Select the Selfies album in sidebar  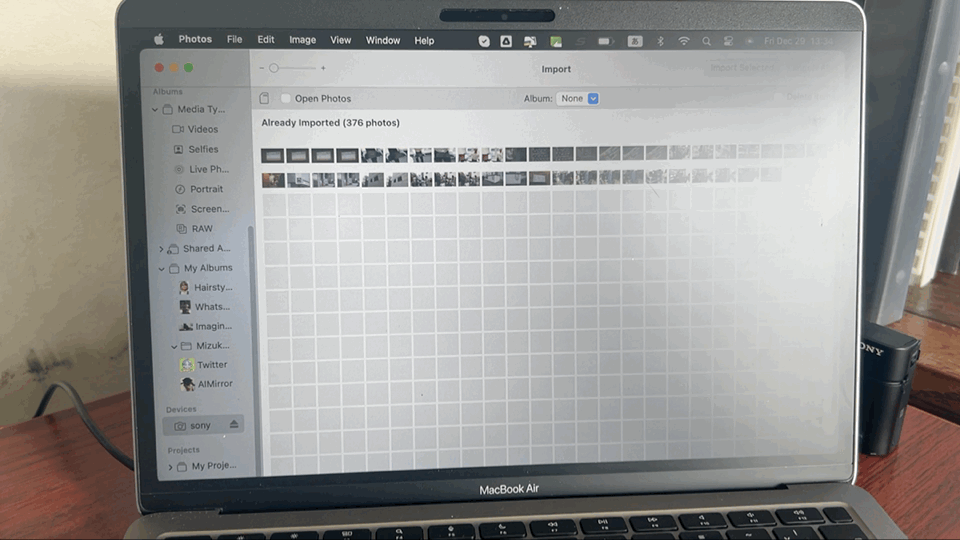(203, 149)
